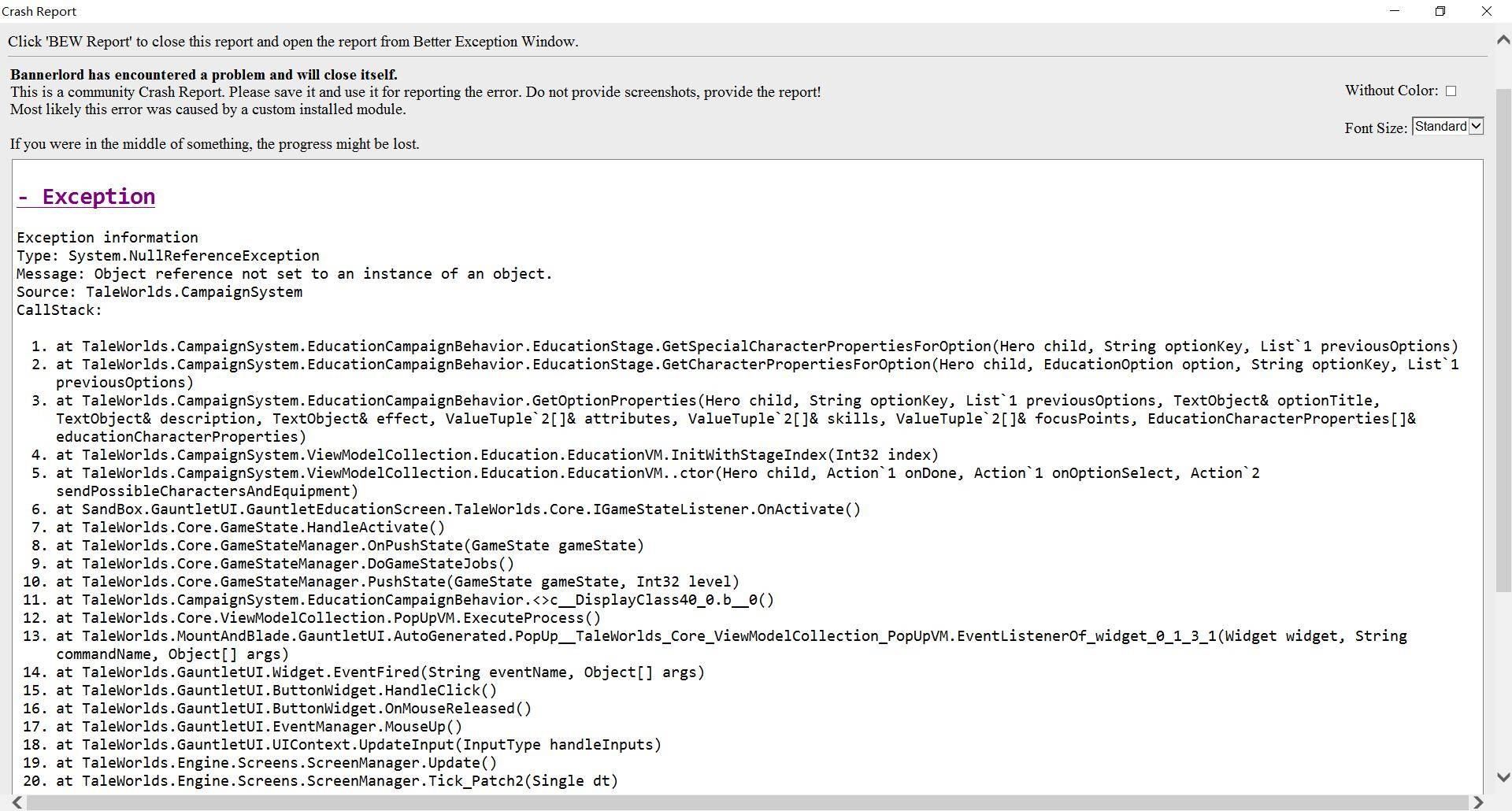
Task: Click 'Exception information' text
Action: coord(107,238)
